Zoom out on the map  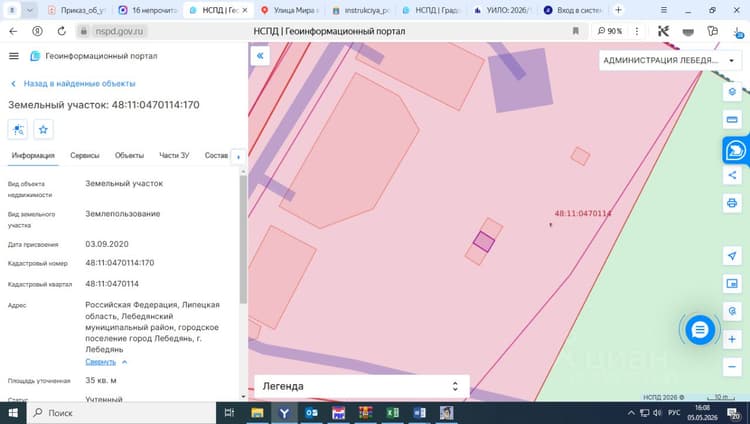(x=732, y=367)
